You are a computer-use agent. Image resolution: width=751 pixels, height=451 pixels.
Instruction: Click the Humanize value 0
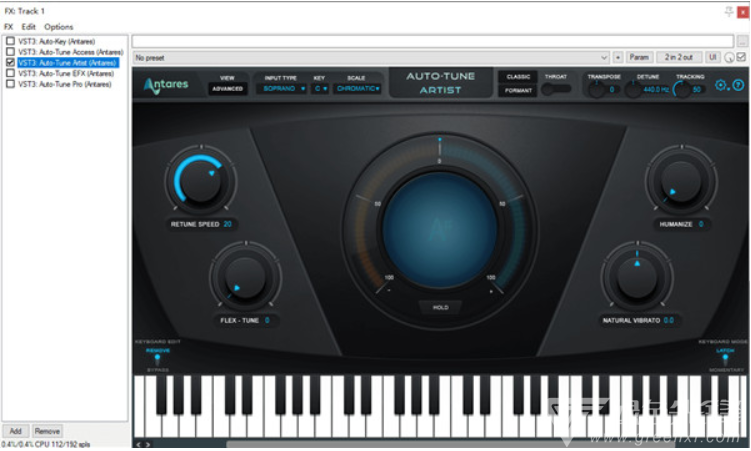point(701,224)
